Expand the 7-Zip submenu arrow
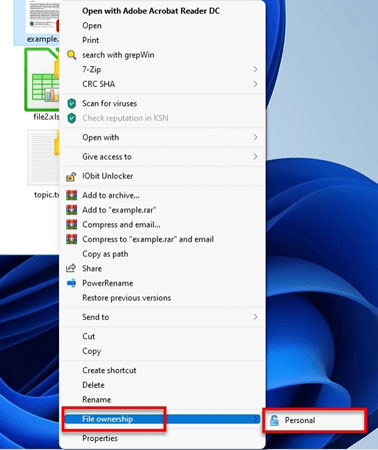This screenshot has width=378, height=450. click(255, 69)
